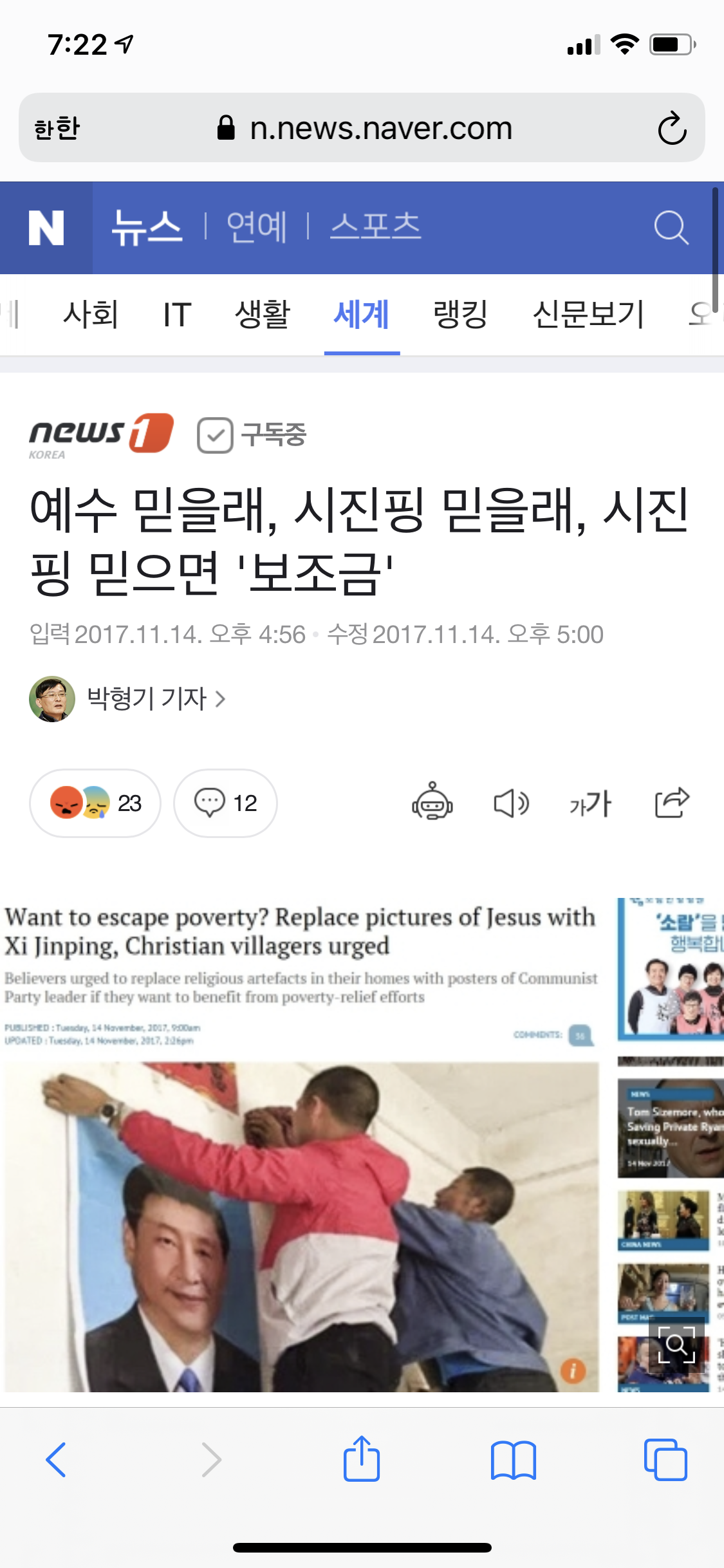The image size is (724, 1568).
Task: Tap the n.news.naver.com address field
Action: (x=362, y=127)
